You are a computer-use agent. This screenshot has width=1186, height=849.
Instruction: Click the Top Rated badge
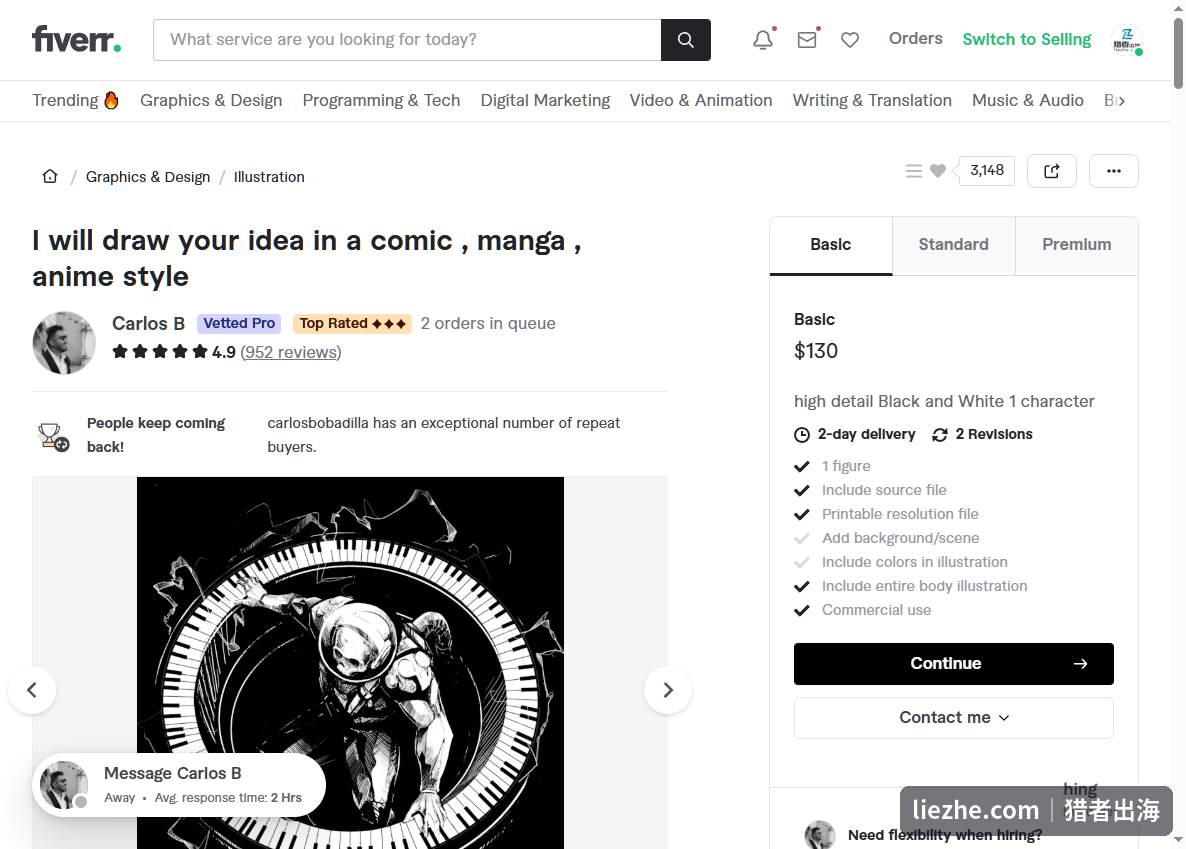pyautogui.click(x=352, y=324)
